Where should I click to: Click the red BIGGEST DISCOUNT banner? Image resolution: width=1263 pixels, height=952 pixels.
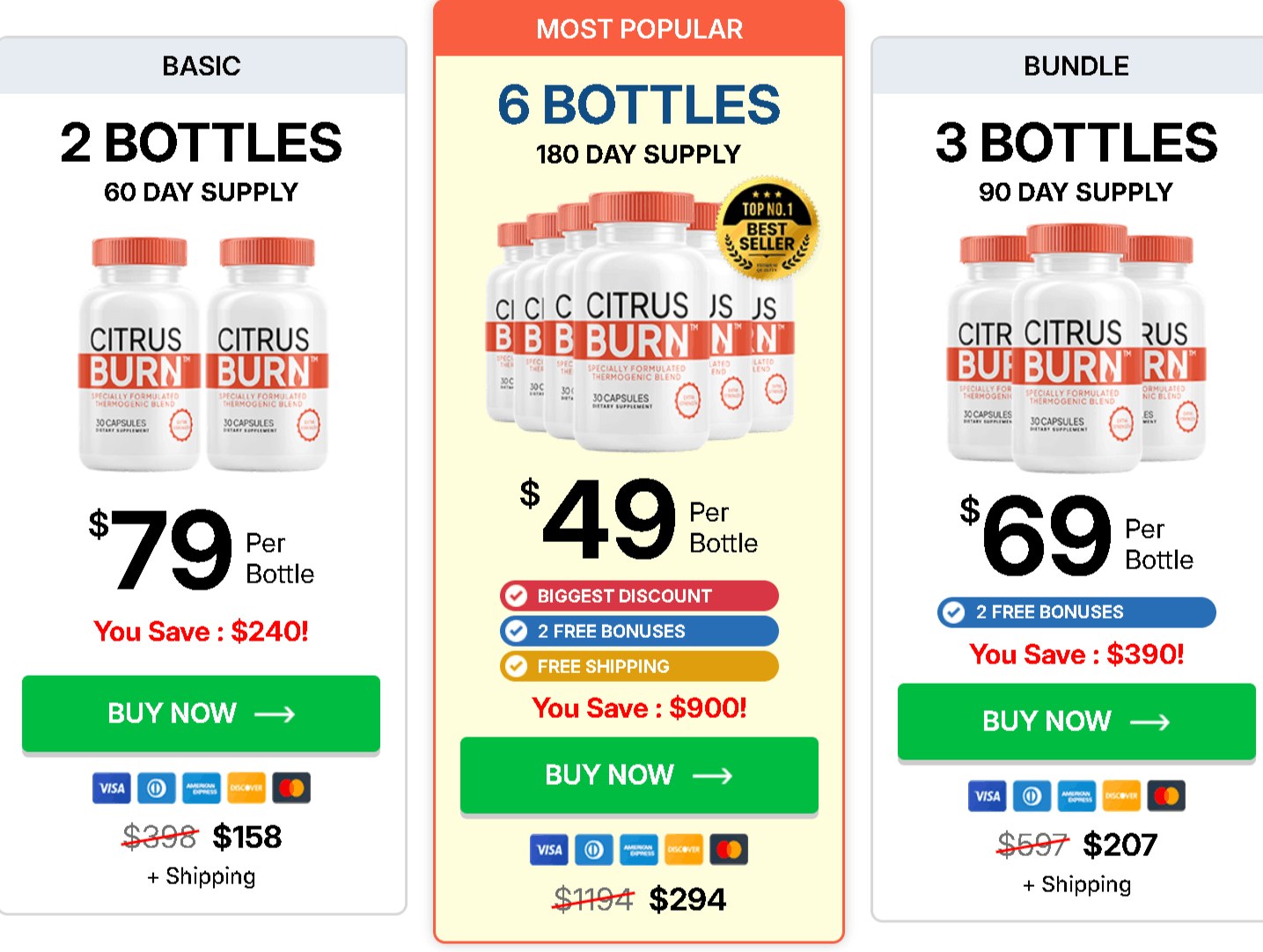[639, 596]
